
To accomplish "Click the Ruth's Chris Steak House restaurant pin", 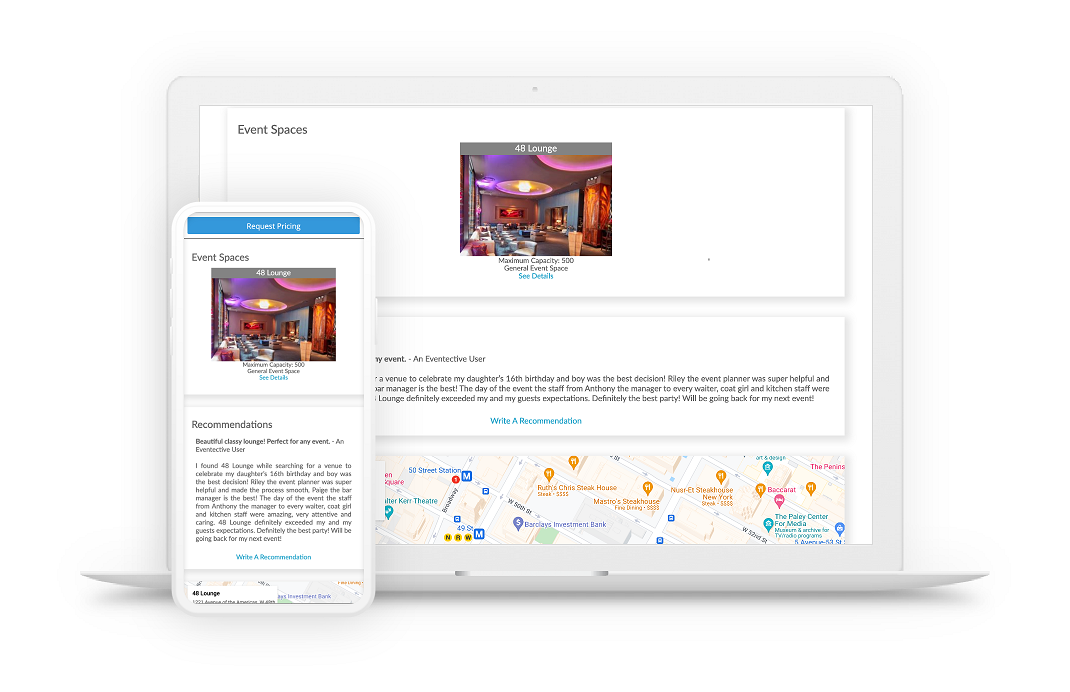I will [549, 474].
